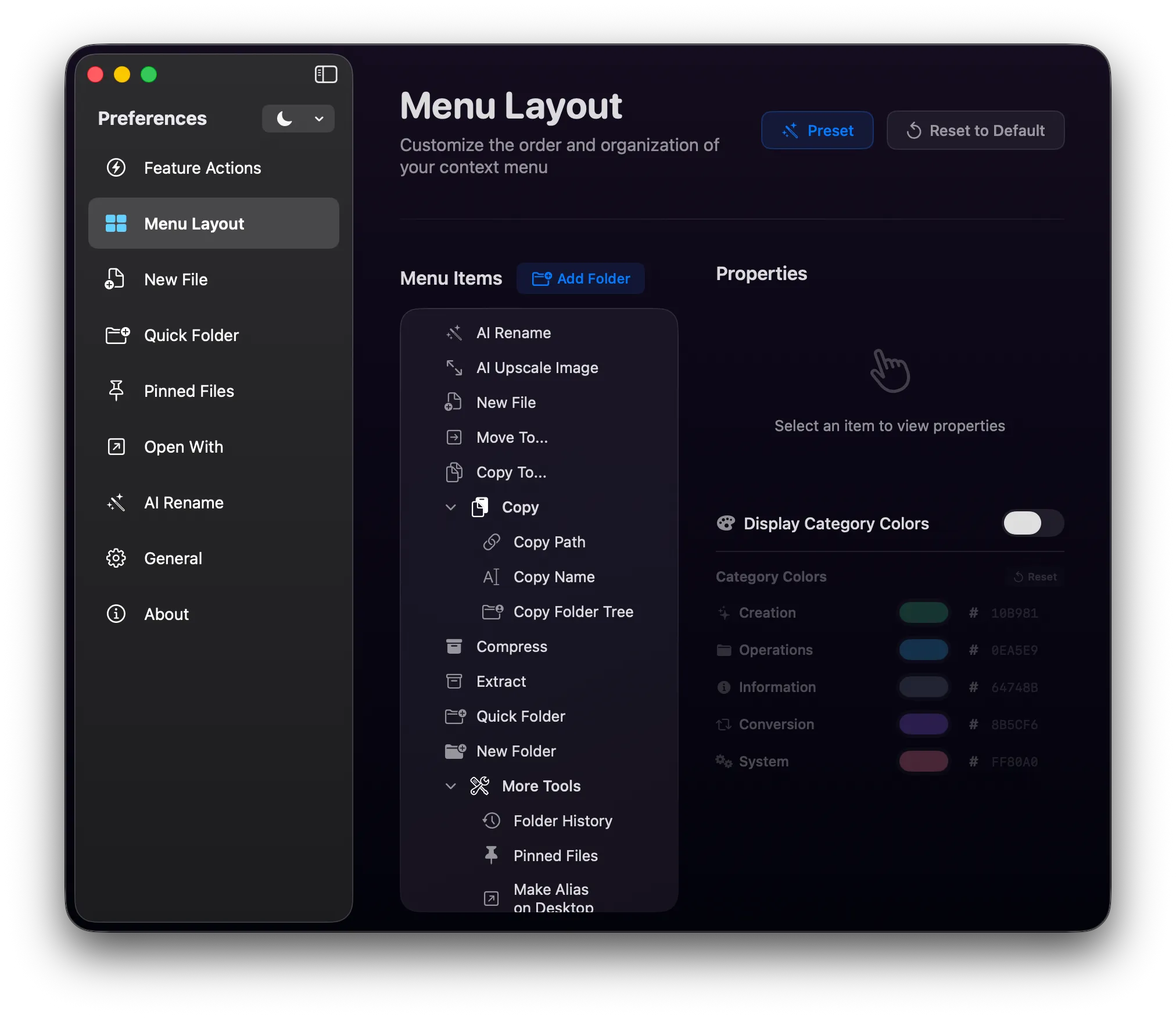
Task: Select the 'Move To...' menu item text
Action: click(512, 438)
